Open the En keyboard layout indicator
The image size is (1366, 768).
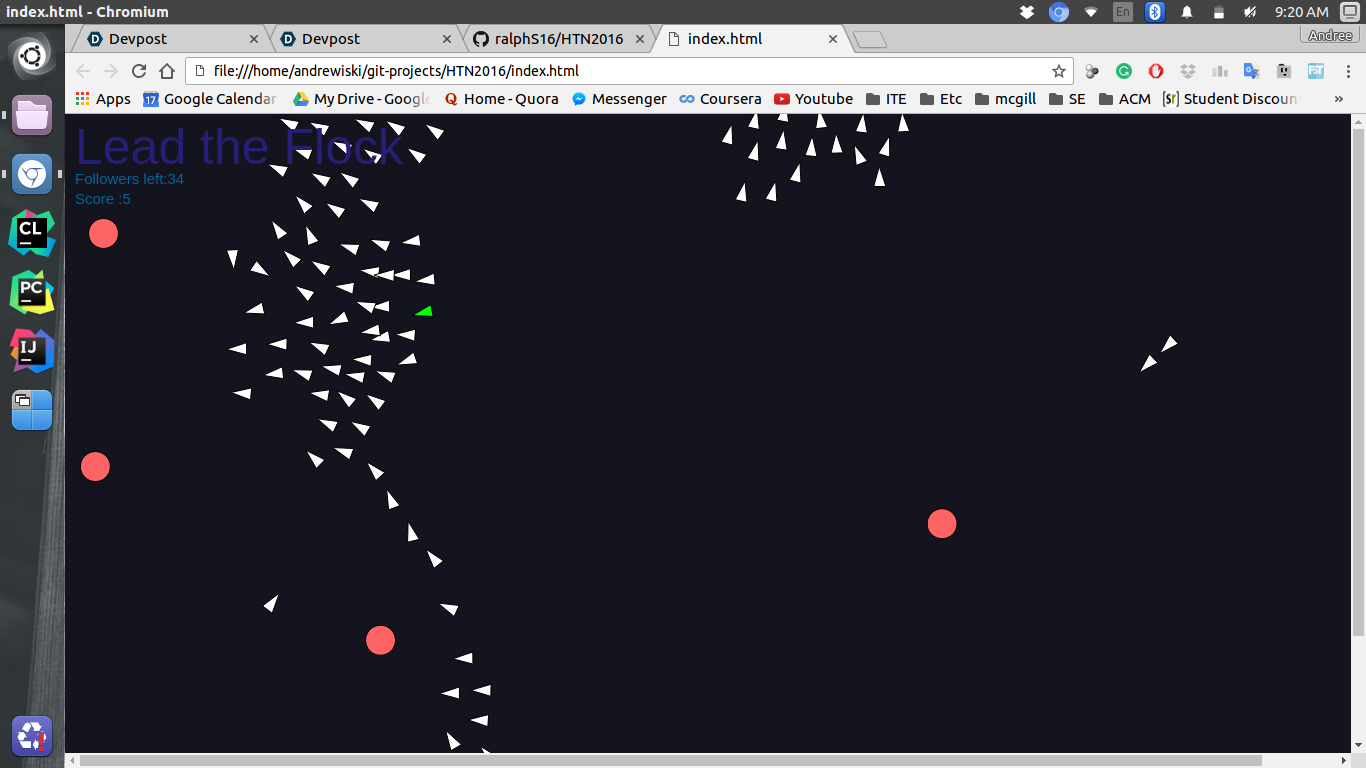pos(1123,12)
